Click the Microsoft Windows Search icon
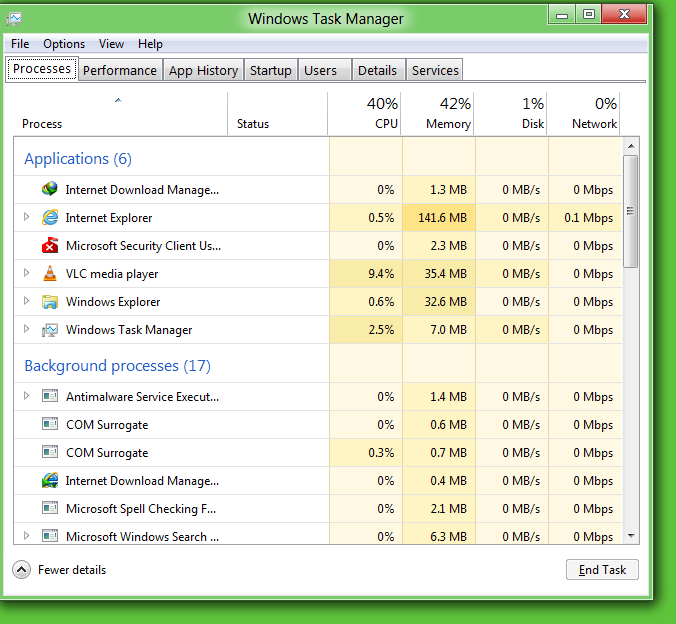Viewport: 676px width, 624px height. click(50, 536)
